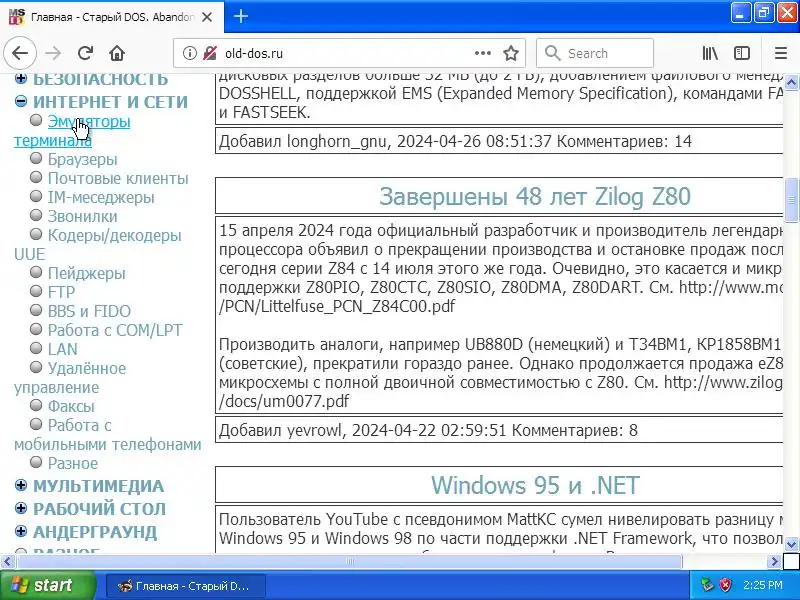
Task: Click Добавил yevrowl comment info line
Action: (x=428, y=430)
